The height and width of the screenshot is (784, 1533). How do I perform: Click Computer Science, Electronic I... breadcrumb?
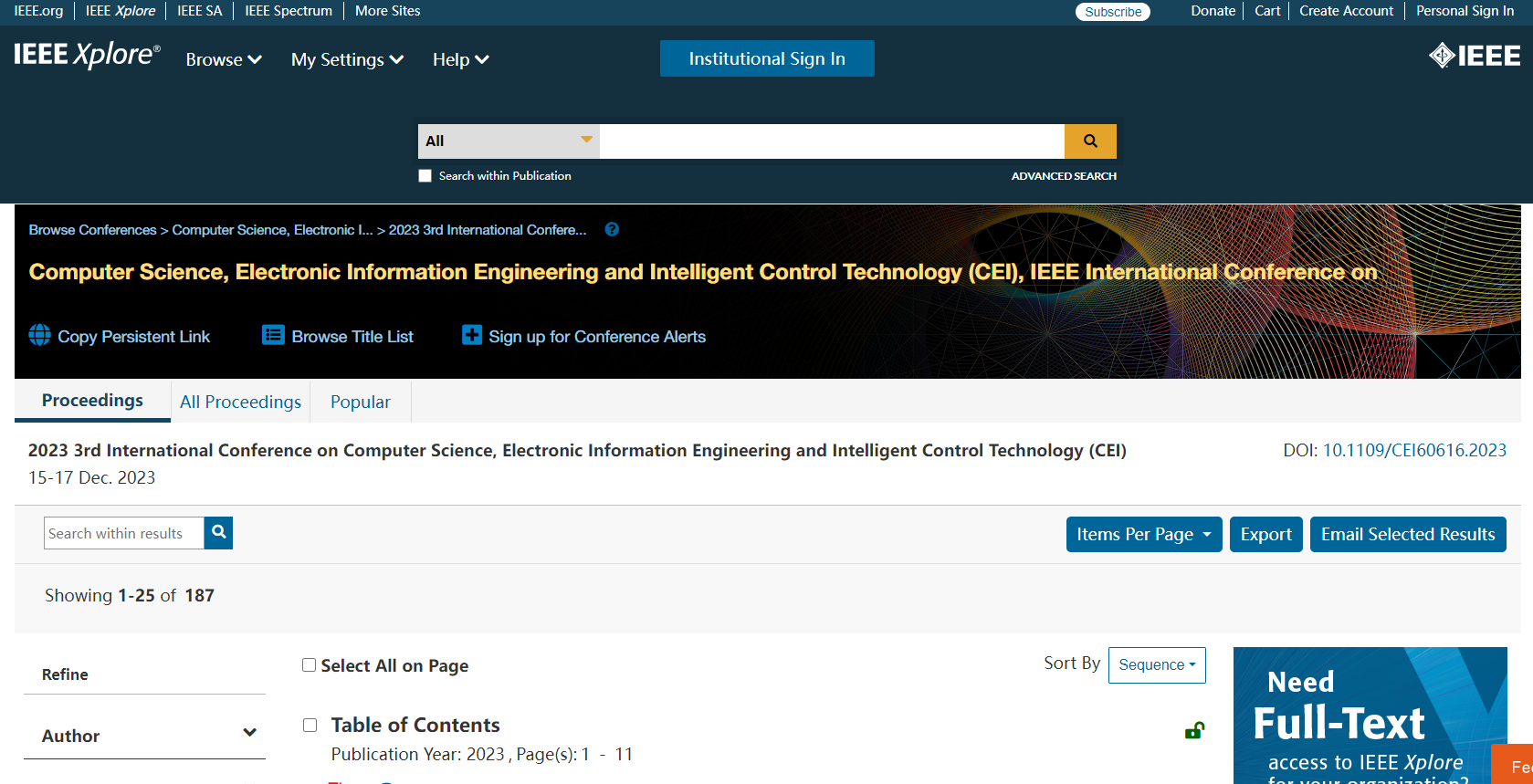[x=272, y=230]
